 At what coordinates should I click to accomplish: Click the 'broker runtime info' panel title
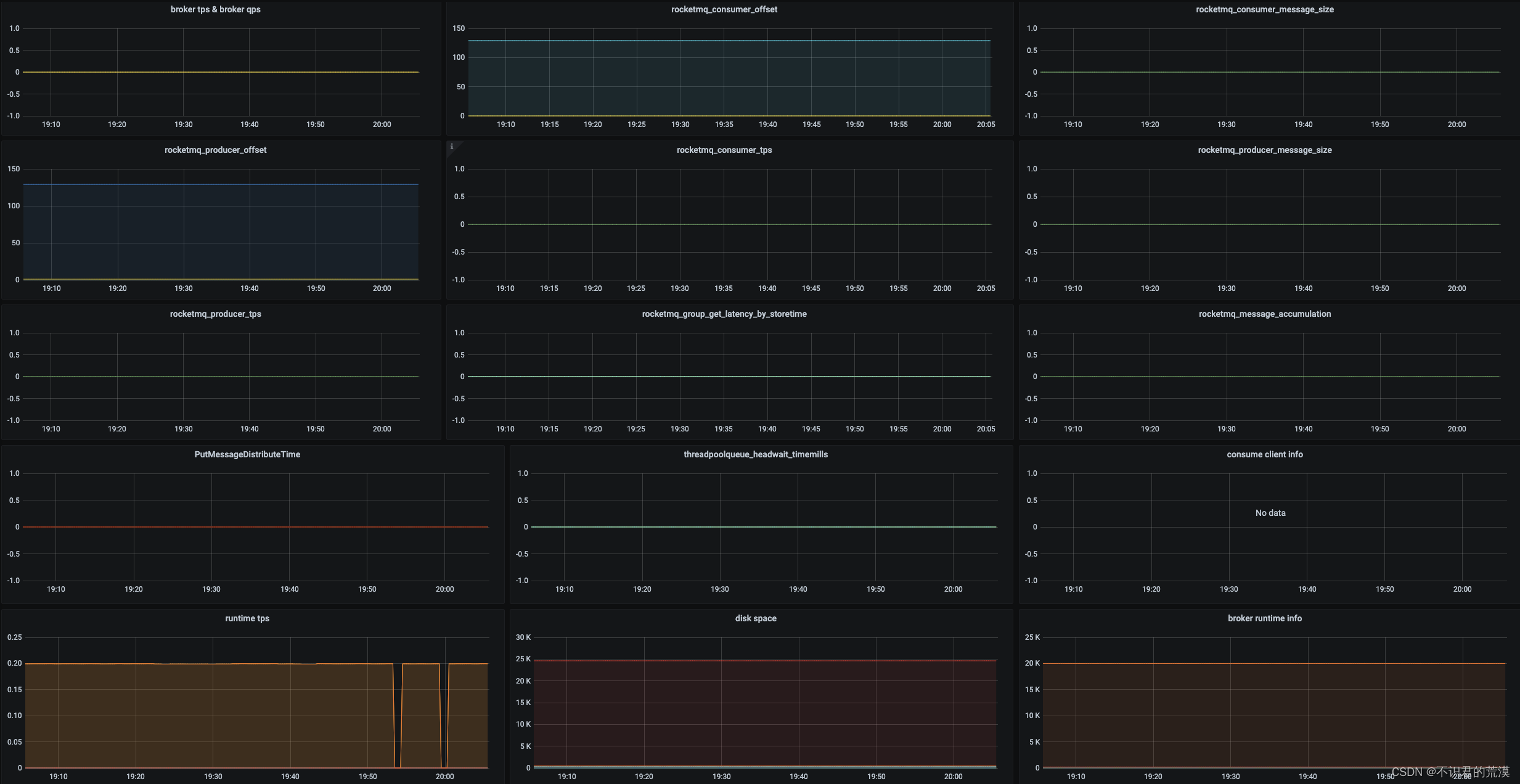(x=1264, y=618)
